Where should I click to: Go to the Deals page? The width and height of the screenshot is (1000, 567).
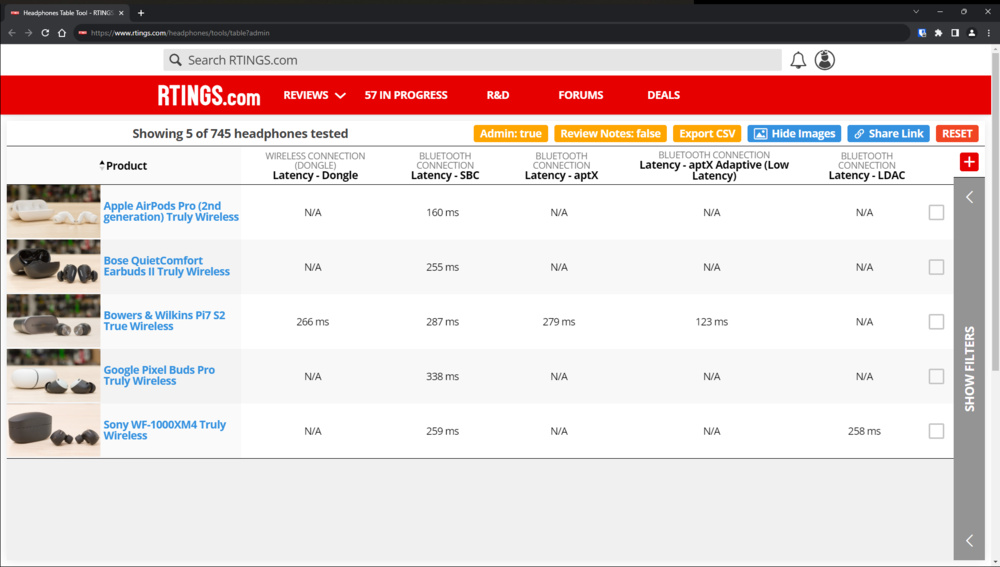pos(663,95)
